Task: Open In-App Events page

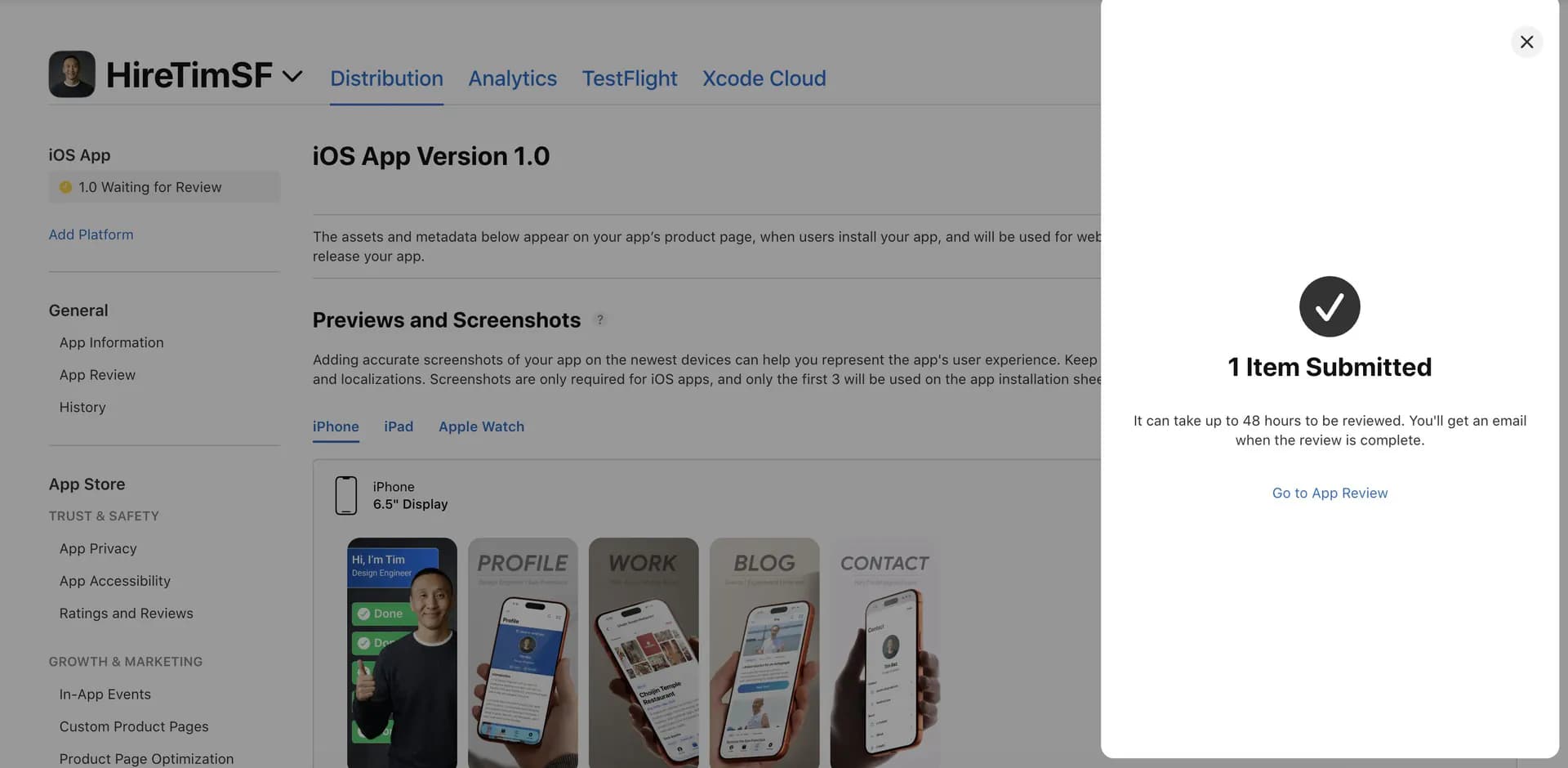Action: [x=105, y=694]
